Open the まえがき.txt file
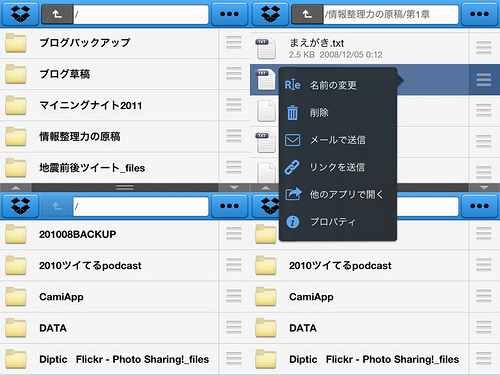This screenshot has height=375, width=500. (x=359, y=48)
